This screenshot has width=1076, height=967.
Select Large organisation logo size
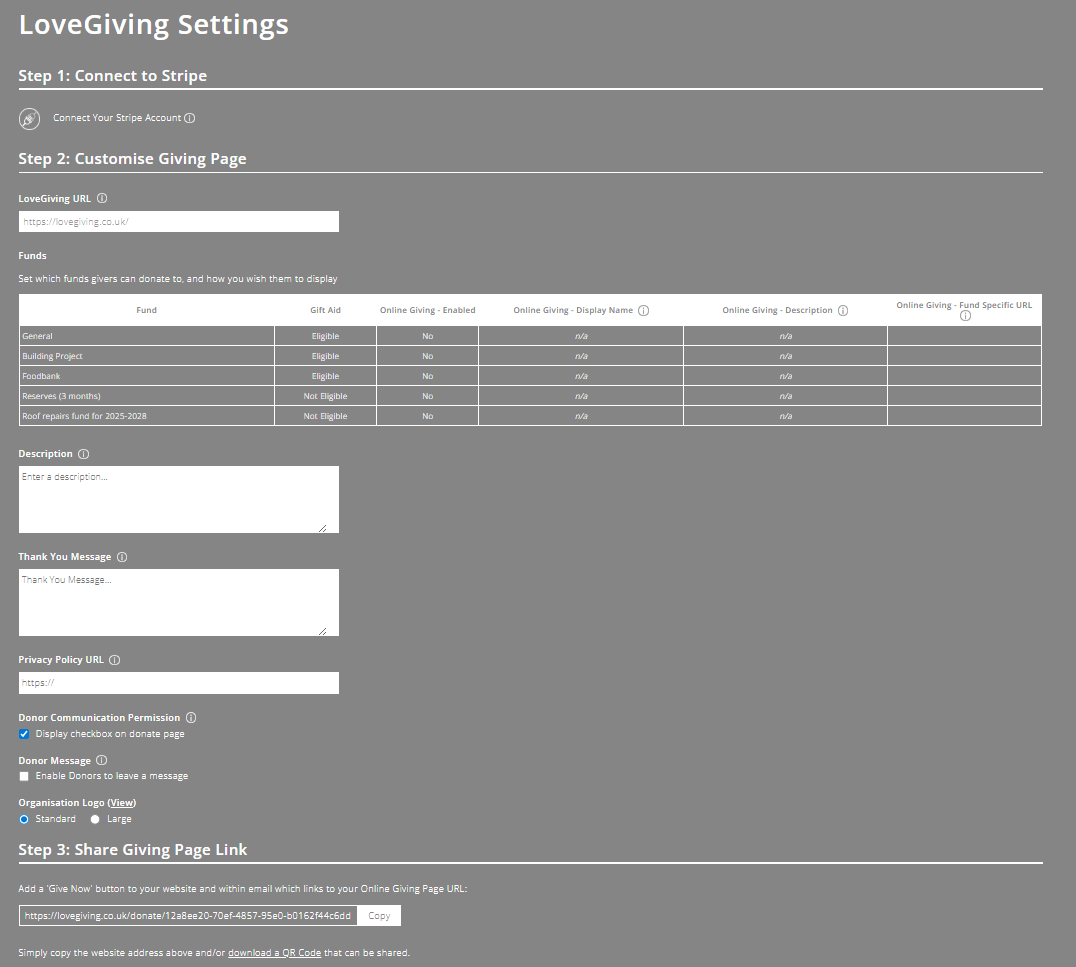[x=95, y=819]
